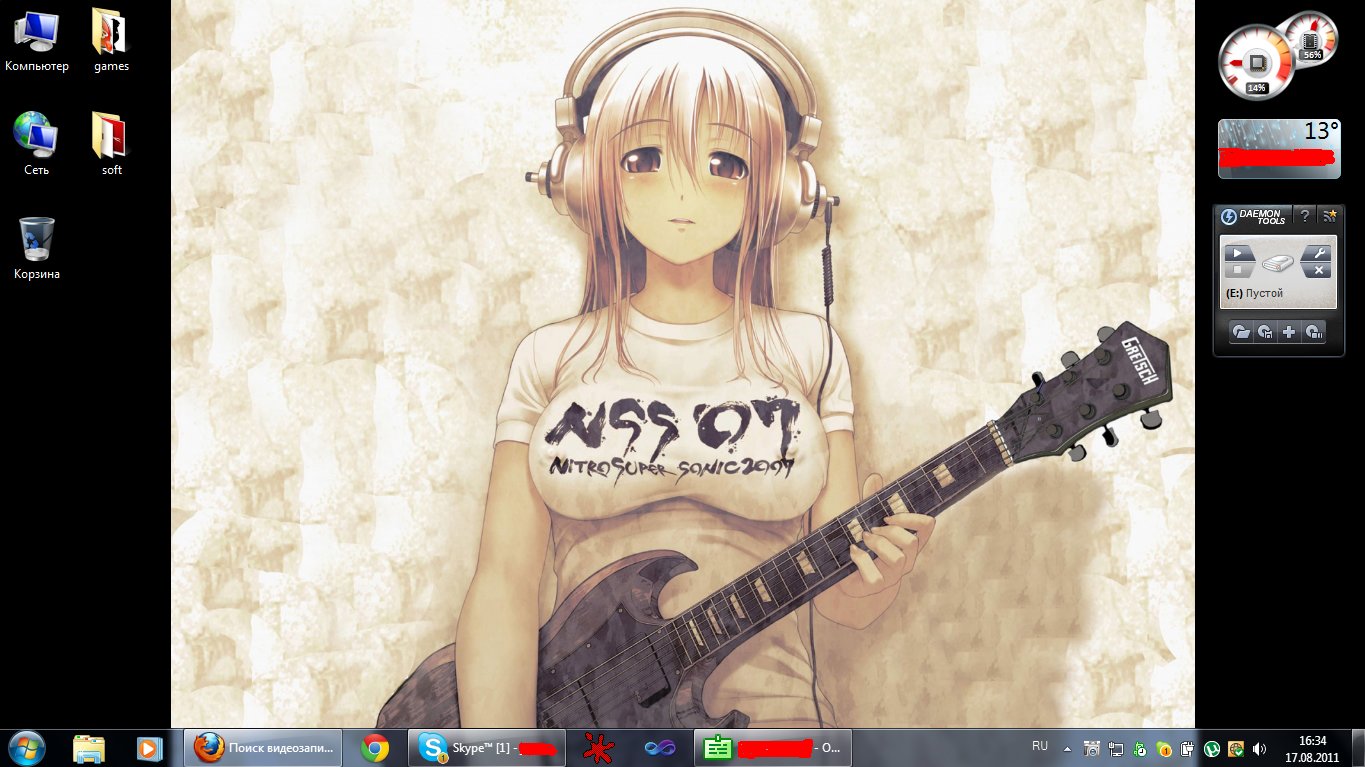This screenshot has width=1365, height=767.
Task: Launch Windows Media Player from taskbar
Action: pyautogui.click(x=149, y=748)
